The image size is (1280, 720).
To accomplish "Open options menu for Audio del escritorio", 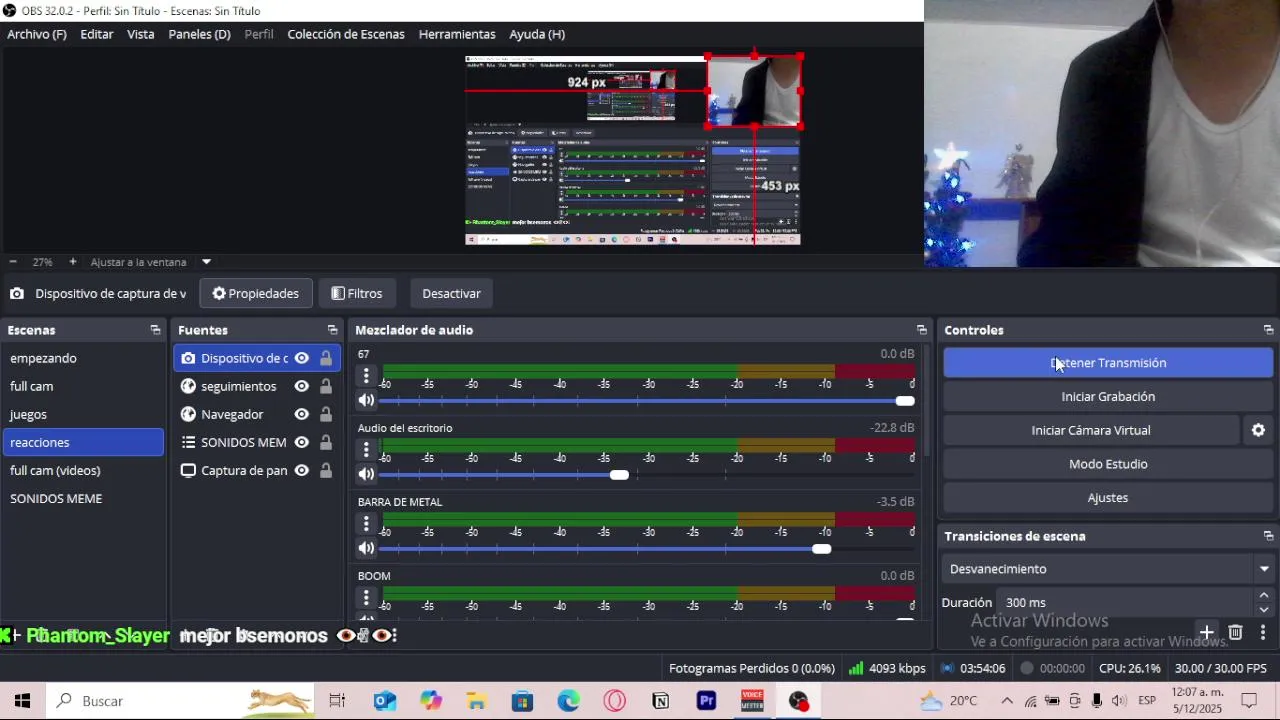I will 366,450.
